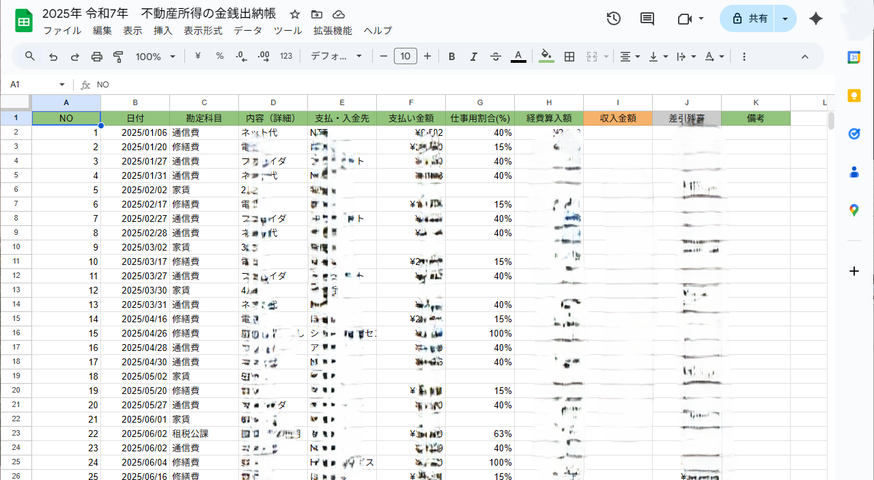Open Google Tasks side panel

coord(854,134)
